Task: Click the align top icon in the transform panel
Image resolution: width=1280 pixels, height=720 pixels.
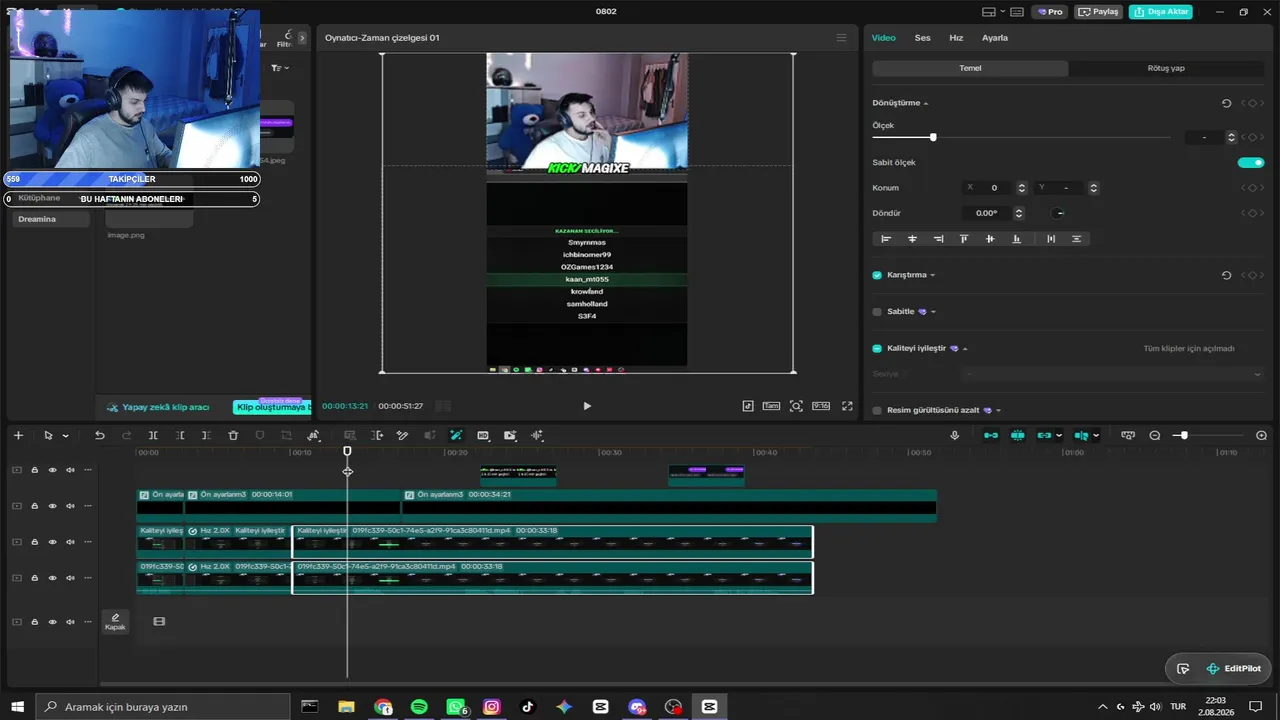Action: [x=964, y=239]
